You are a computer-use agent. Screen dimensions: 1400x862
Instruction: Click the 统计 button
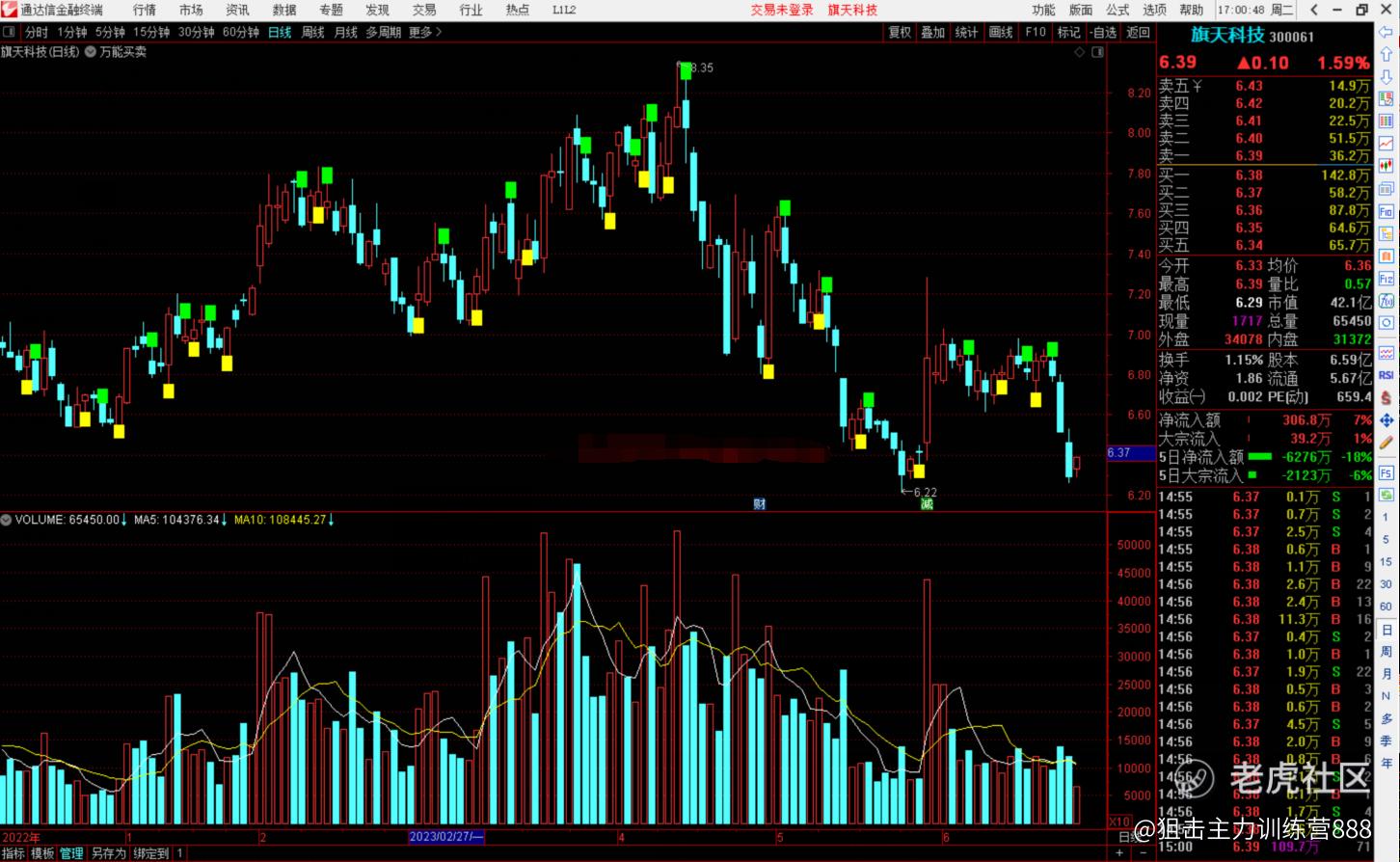(x=966, y=33)
